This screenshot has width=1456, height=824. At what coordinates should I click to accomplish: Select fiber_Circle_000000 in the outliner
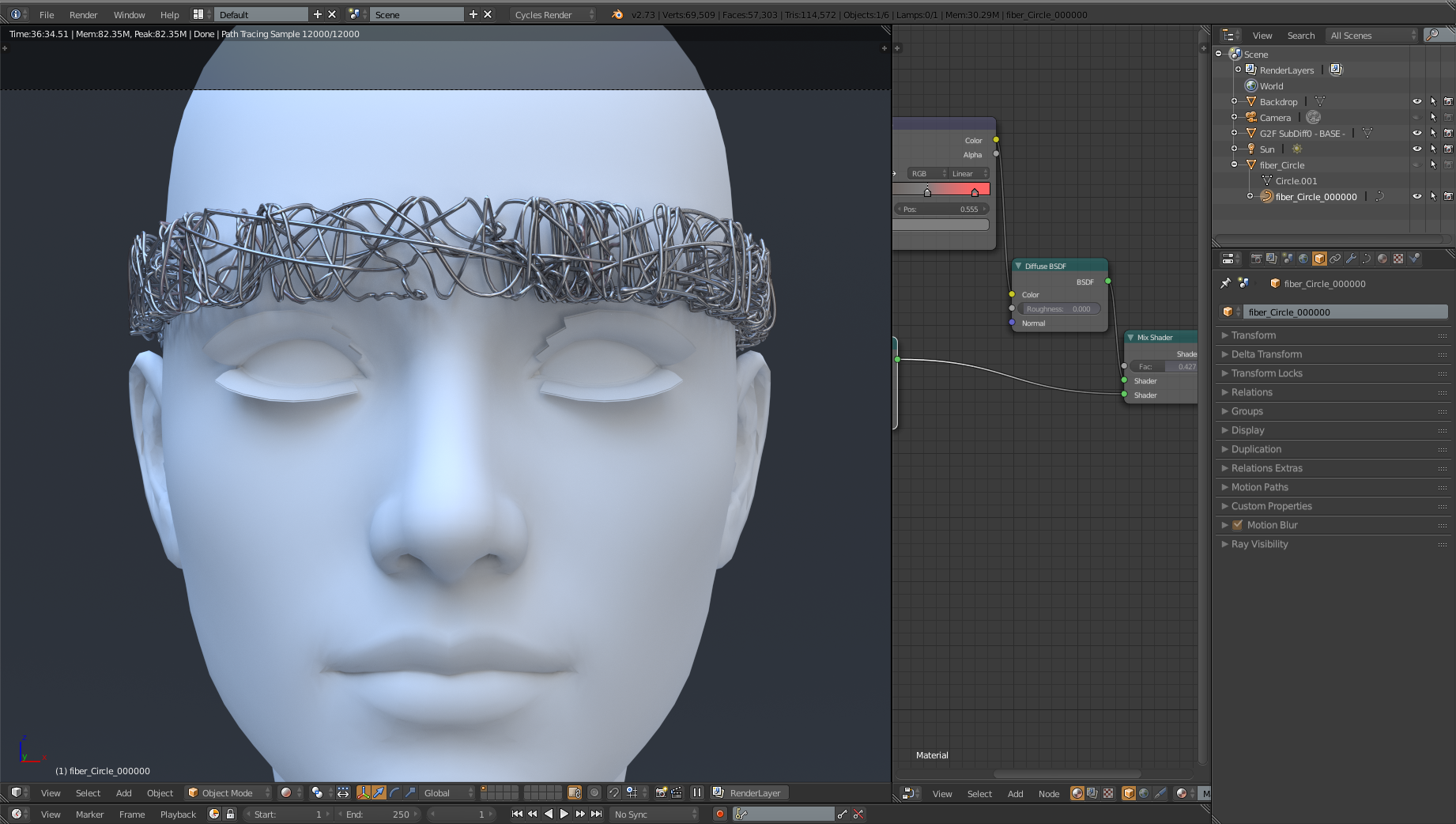pyautogui.click(x=1315, y=197)
